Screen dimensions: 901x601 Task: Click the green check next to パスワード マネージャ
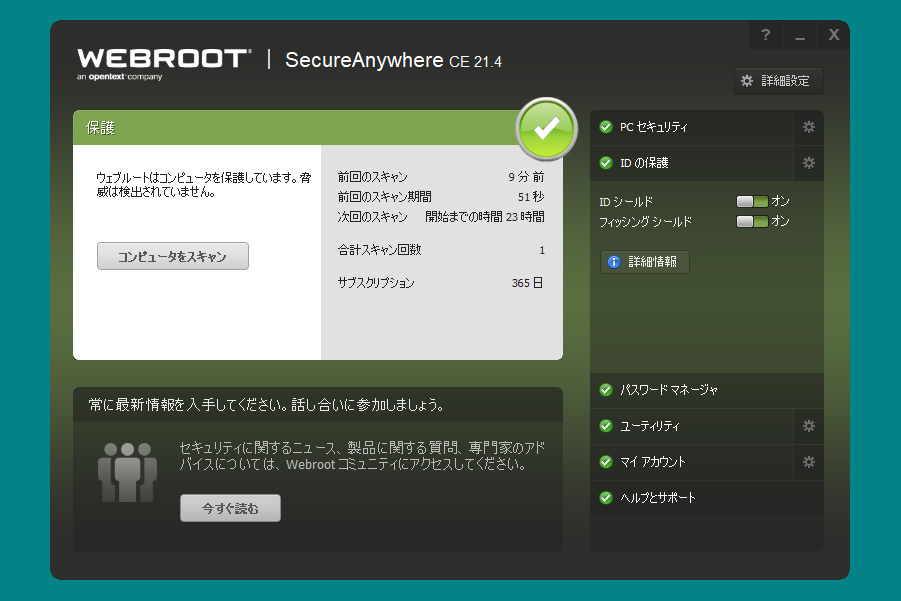(606, 390)
